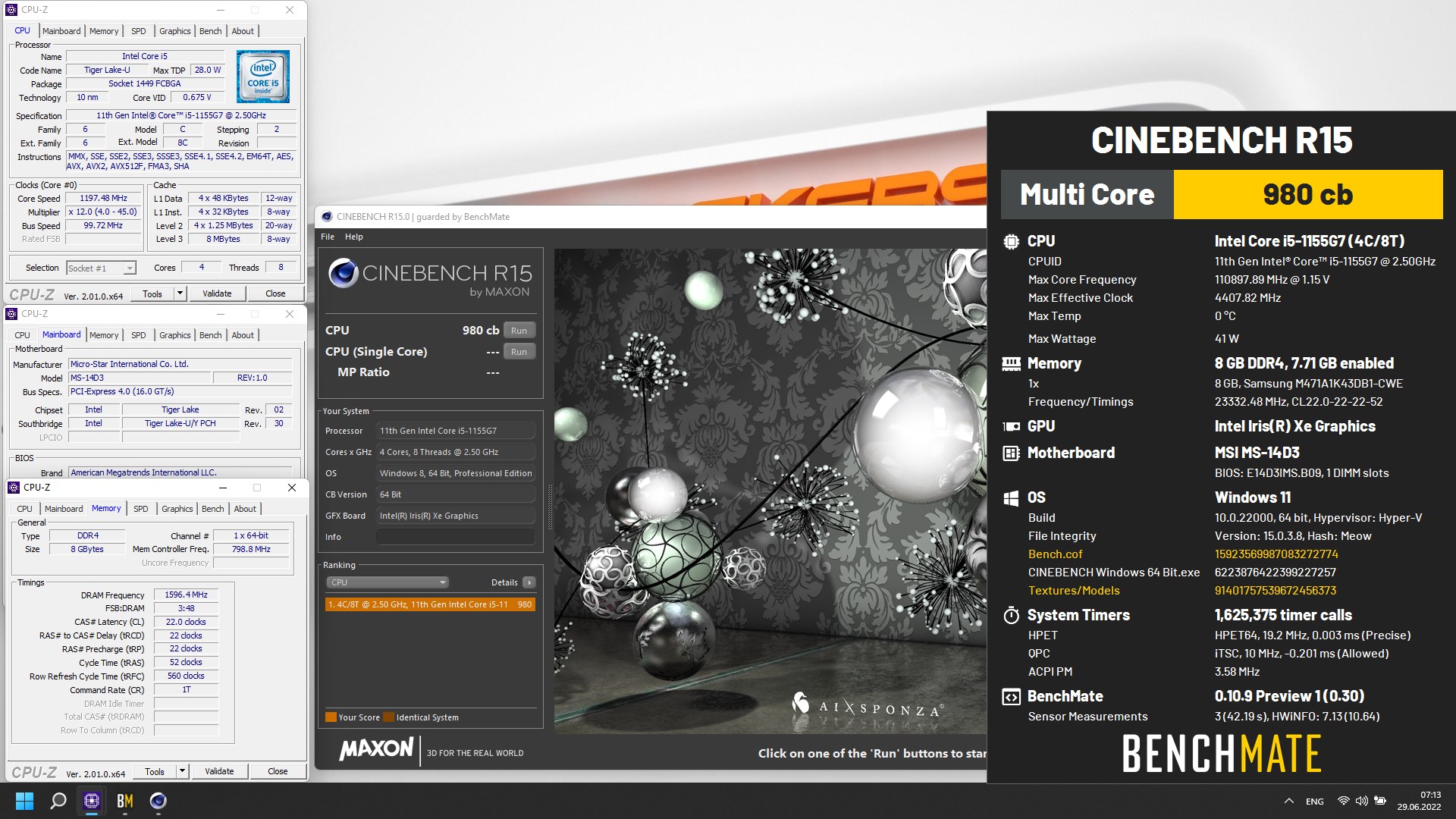Click the Info input field in Cinebench
The width and height of the screenshot is (1456, 819).
tap(456, 537)
